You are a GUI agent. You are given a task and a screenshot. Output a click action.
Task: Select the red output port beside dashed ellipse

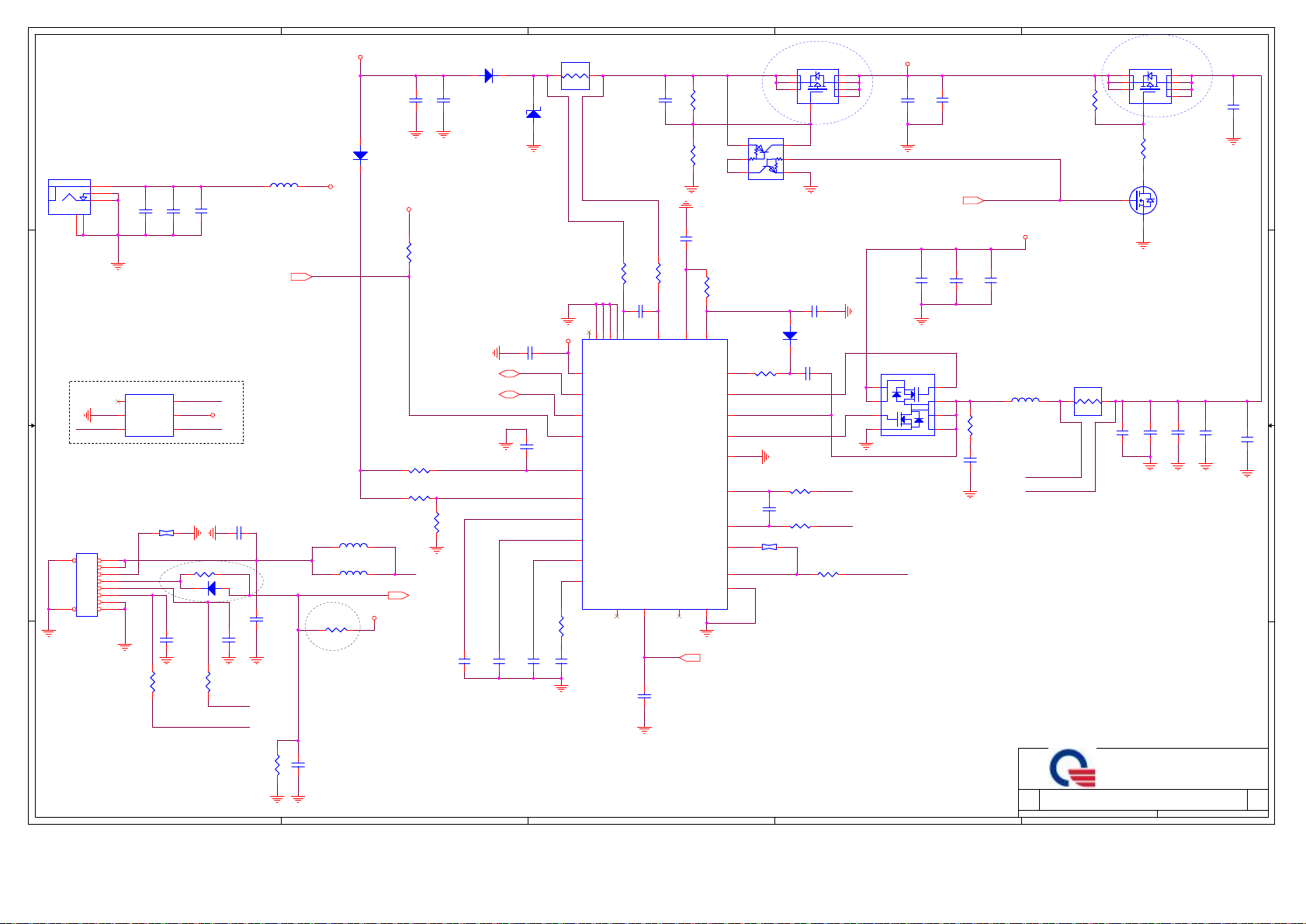tap(398, 595)
